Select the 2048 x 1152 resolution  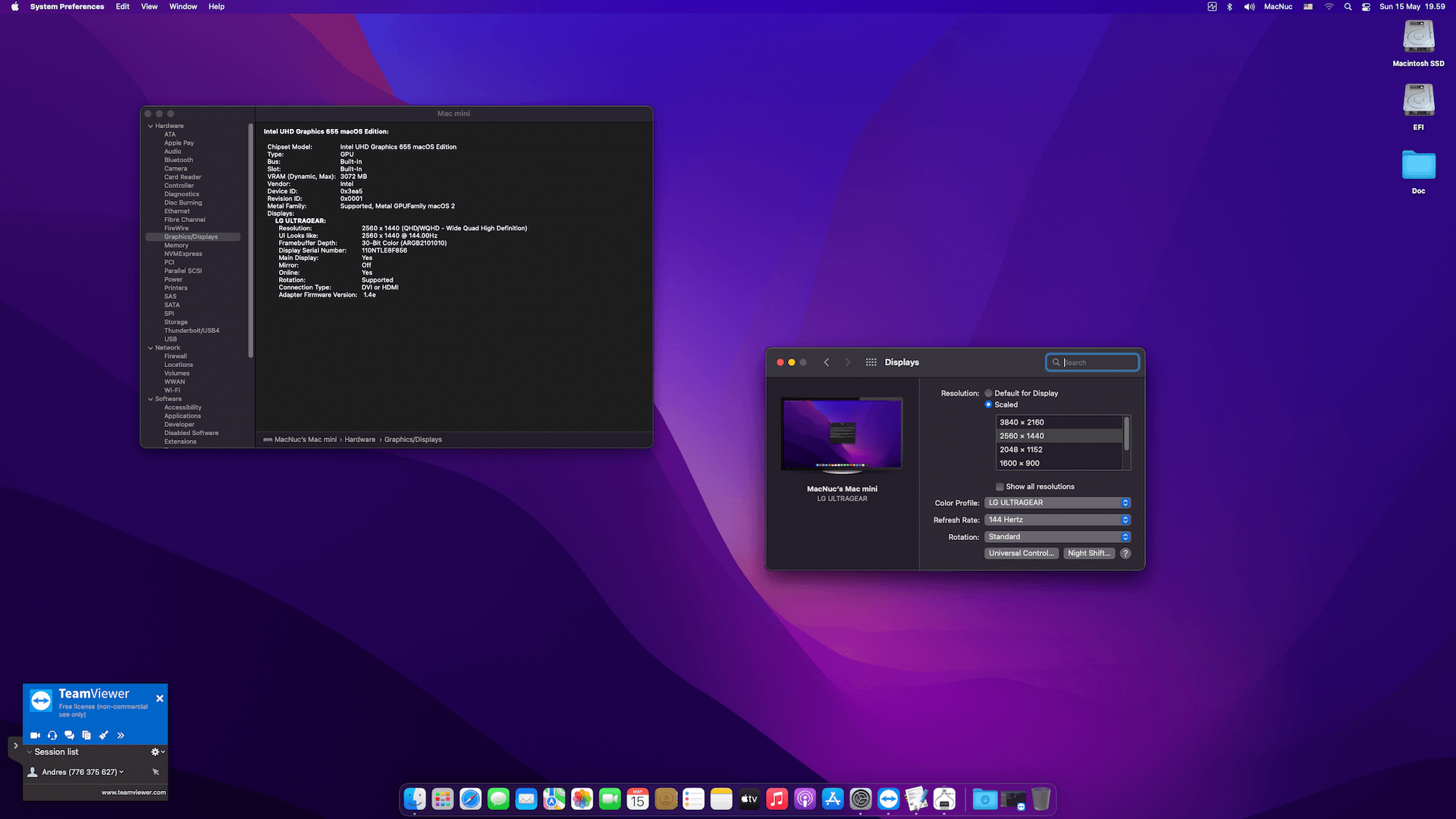coord(1021,449)
